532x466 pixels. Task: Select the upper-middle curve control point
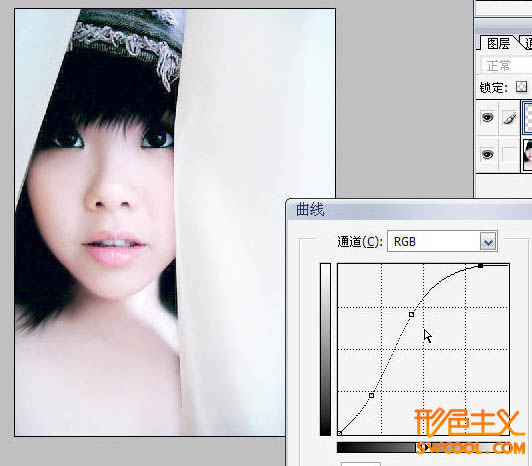pyautogui.click(x=412, y=315)
